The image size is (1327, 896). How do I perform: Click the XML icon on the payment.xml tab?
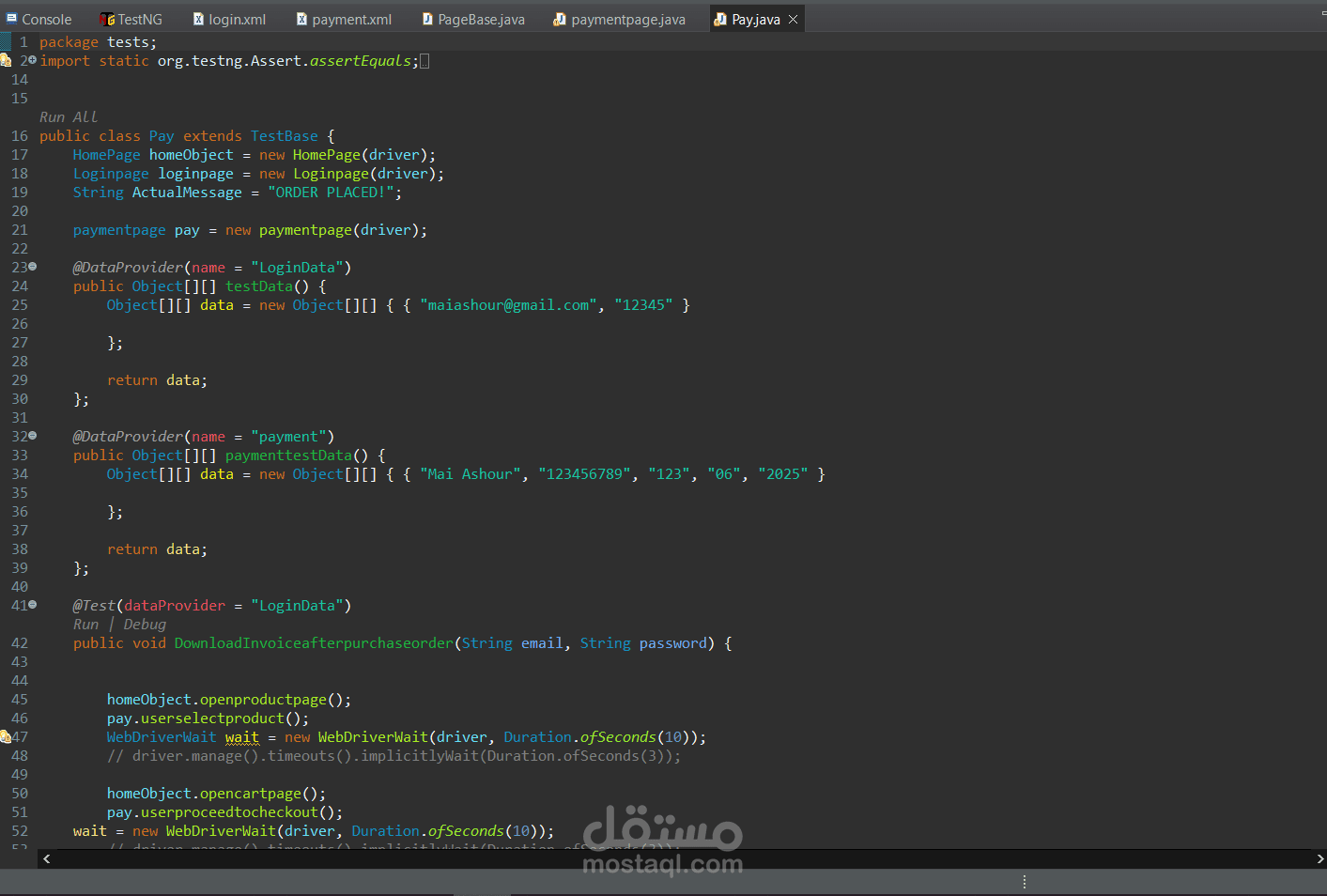(301, 18)
